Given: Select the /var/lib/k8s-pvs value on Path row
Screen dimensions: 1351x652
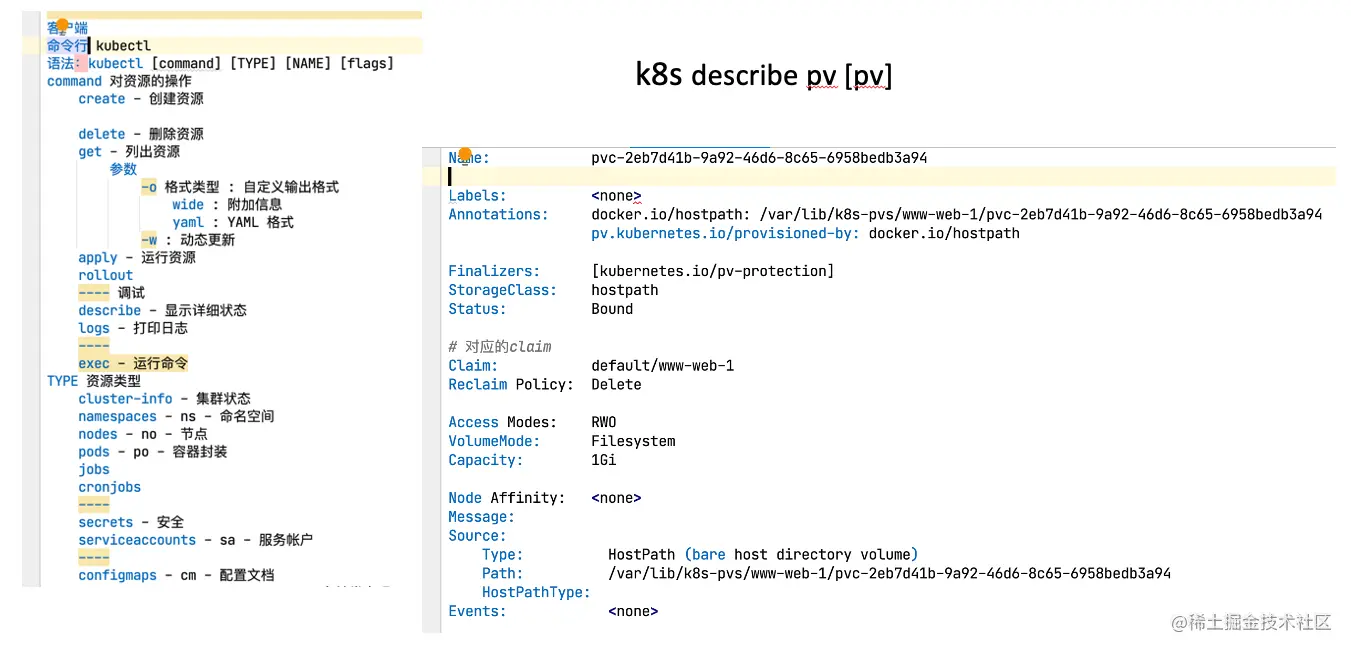Looking at the screenshot, I should pos(889,574).
